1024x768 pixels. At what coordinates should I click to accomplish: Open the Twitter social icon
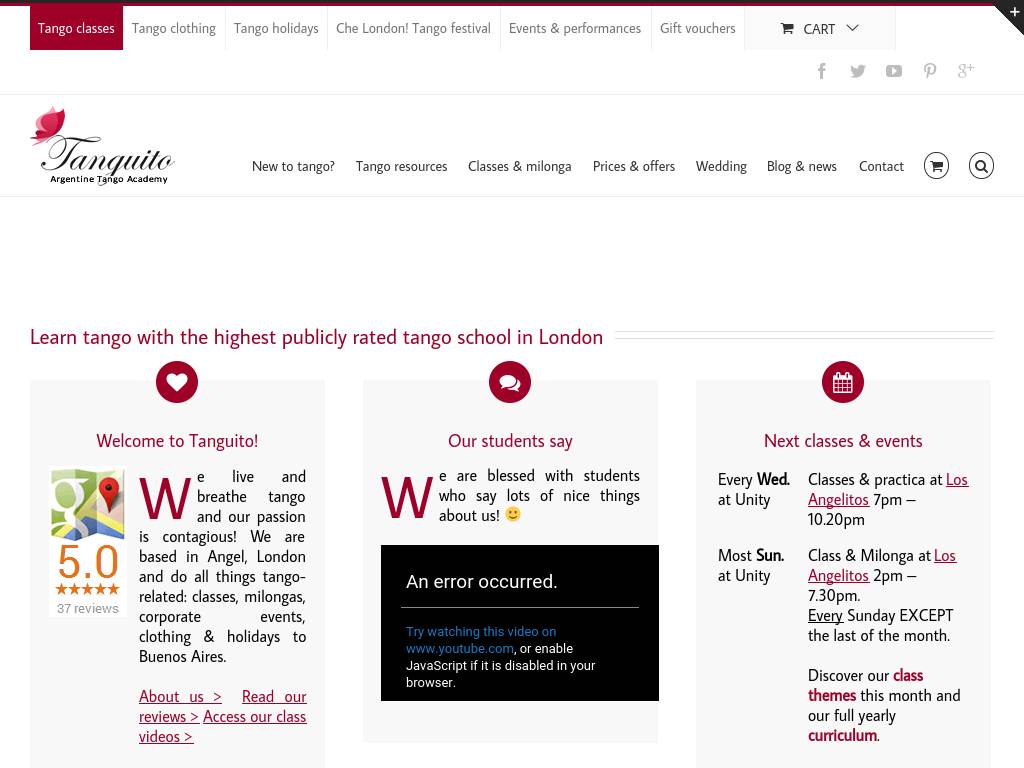coord(858,71)
